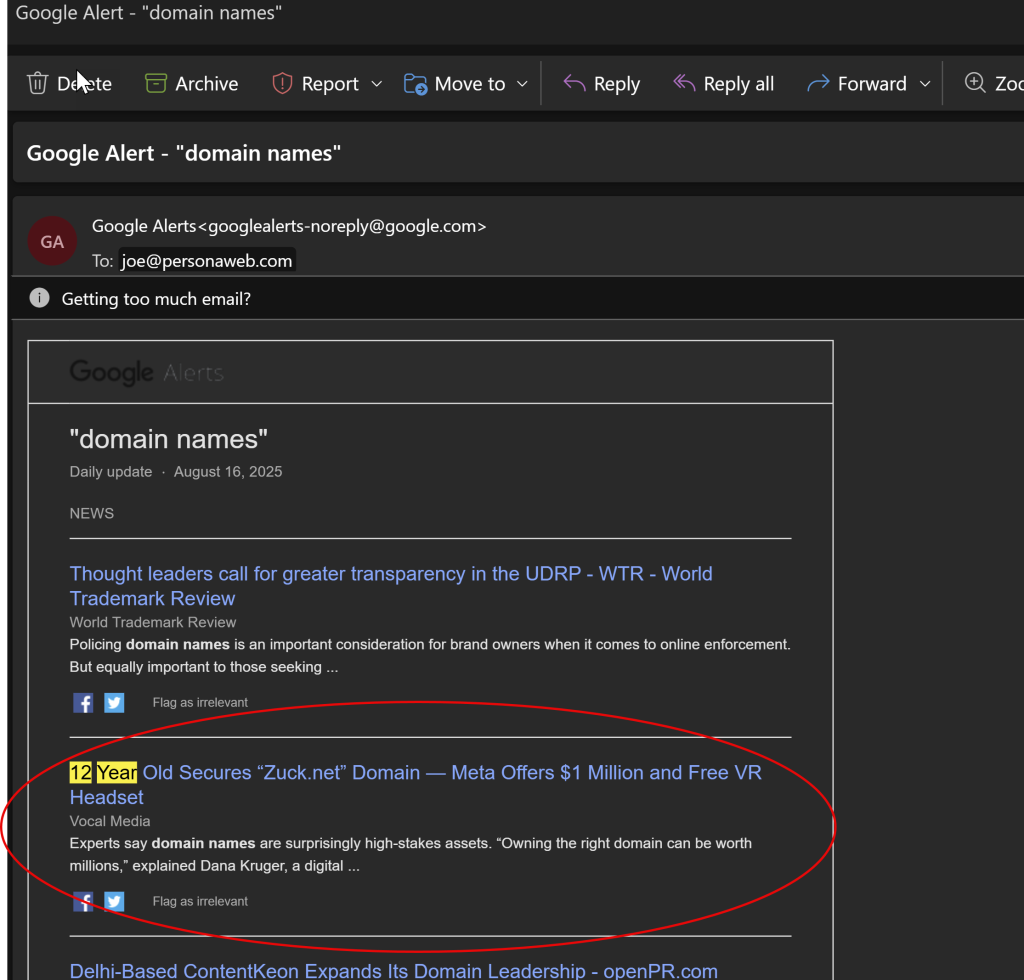Click the Delete trash icon
Image resolution: width=1024 pixels, height=980 pixels.
tap(37, 84)
